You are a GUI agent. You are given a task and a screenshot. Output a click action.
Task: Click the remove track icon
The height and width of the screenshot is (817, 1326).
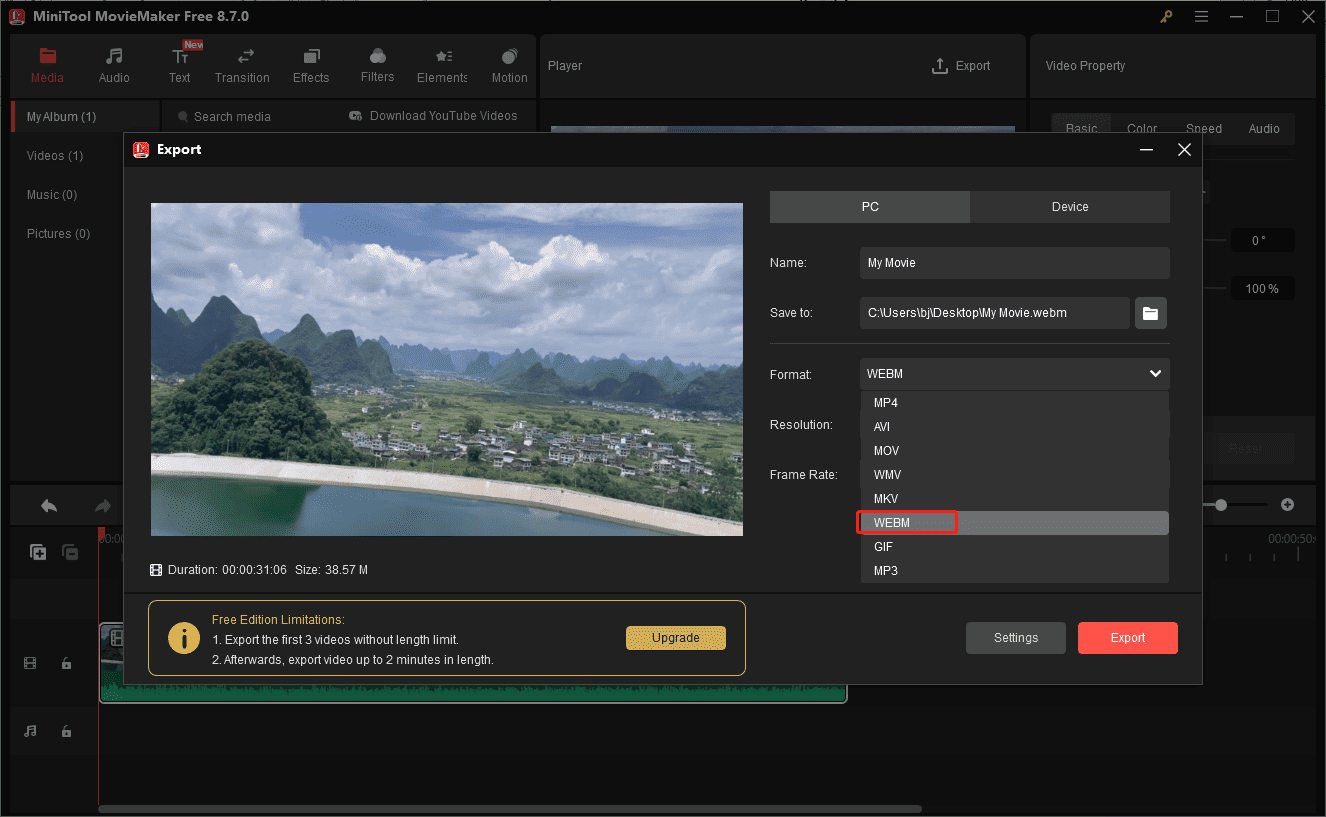coord(70,551)
